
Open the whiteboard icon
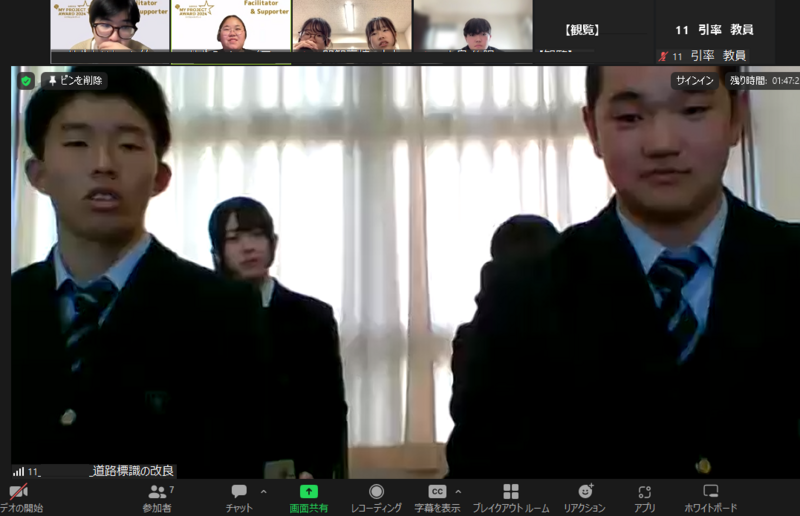710,491
